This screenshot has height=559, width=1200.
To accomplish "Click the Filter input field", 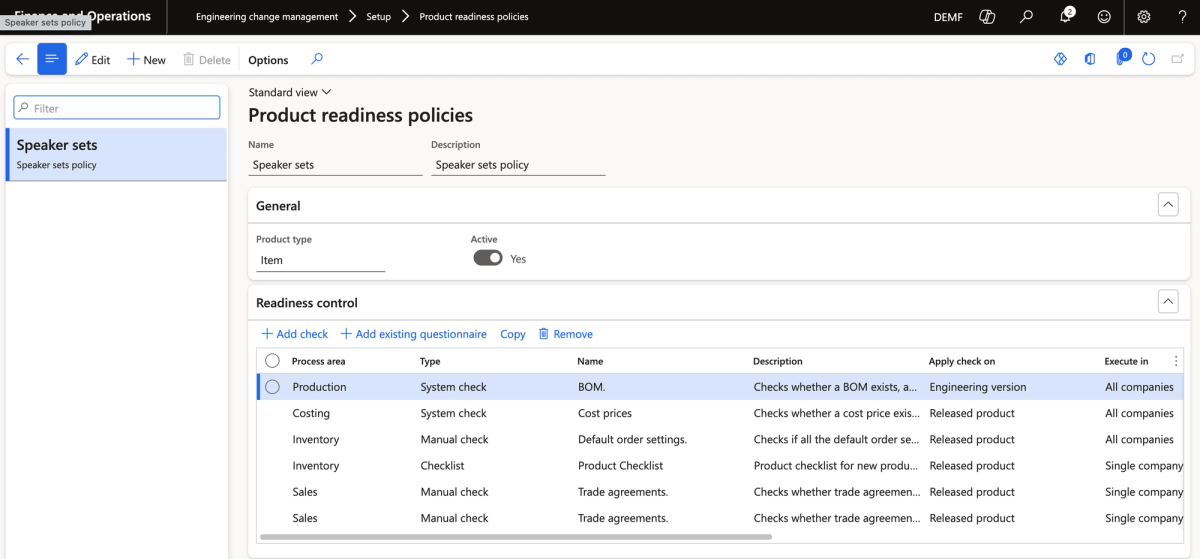I will coord(117,108).
